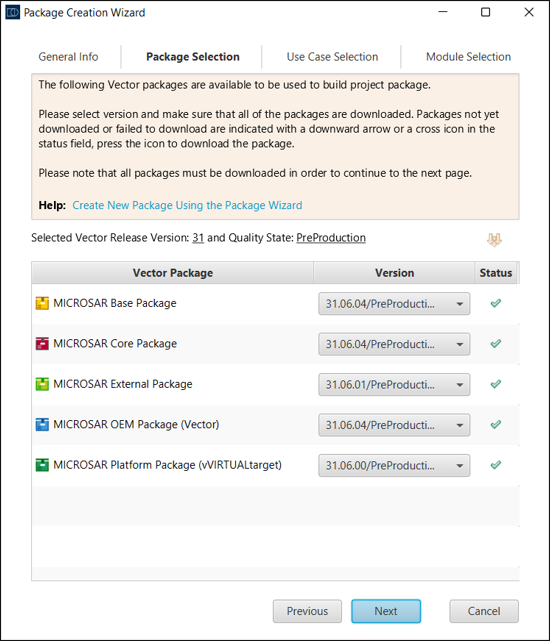The image size is (550, 641).
Task: Open the Platform Package version dropdown
Action: click(394, 466)
